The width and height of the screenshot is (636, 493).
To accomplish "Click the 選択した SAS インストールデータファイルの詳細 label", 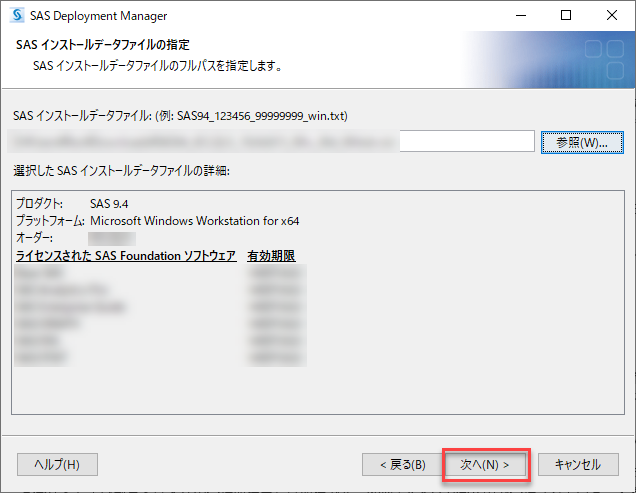I will [121, 171].
